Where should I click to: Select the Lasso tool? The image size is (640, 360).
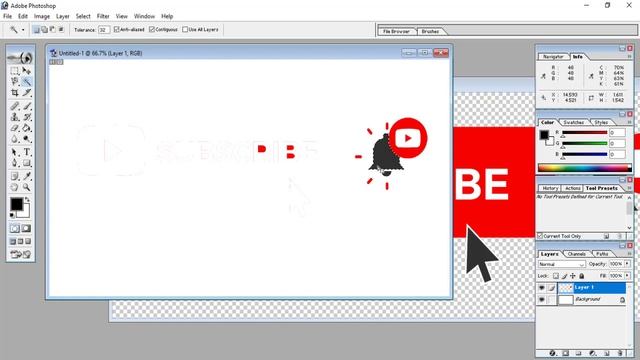pos(15,82)
